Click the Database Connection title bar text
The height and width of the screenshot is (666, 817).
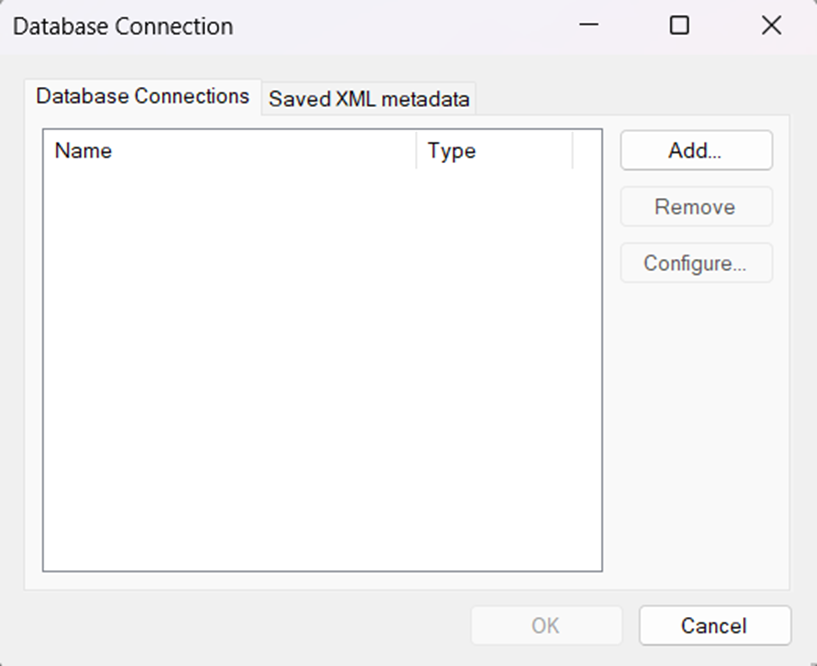[123, 26]
